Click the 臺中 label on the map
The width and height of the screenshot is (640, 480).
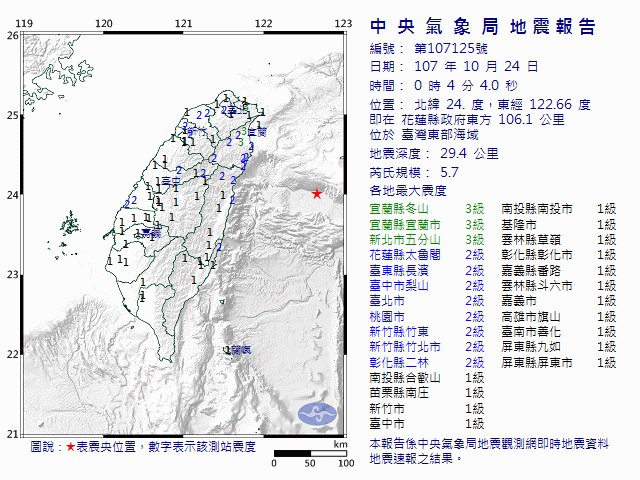pos(171,180)
